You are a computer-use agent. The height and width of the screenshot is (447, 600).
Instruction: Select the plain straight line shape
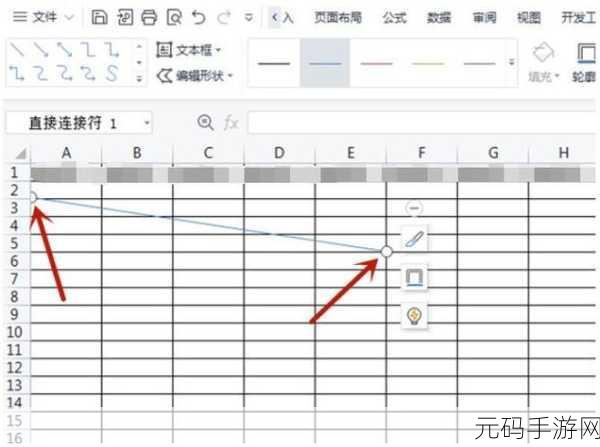[x=16, y=50]
